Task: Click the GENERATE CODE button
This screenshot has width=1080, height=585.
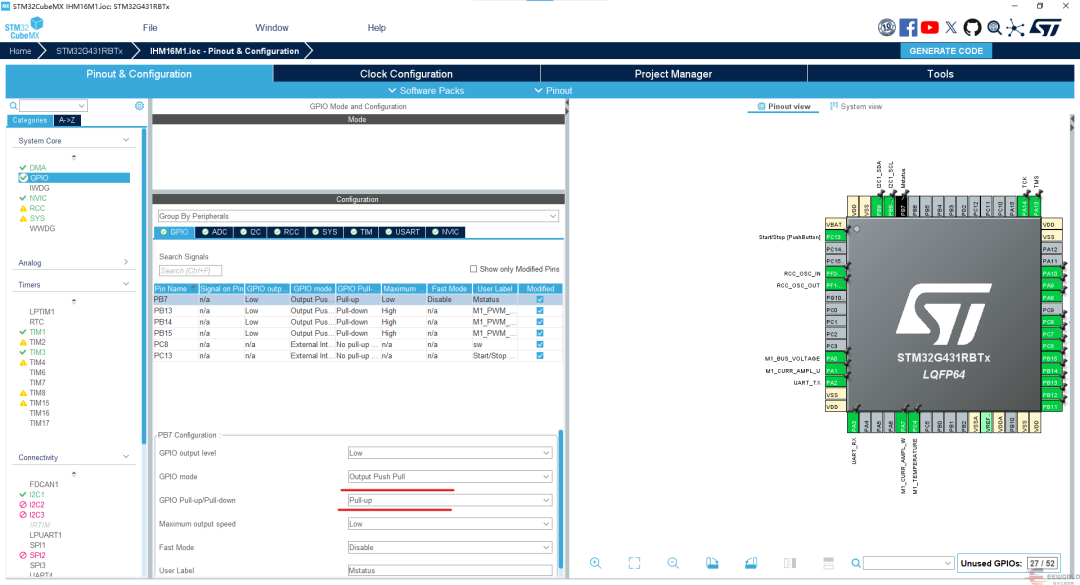Action: [946, 51]
